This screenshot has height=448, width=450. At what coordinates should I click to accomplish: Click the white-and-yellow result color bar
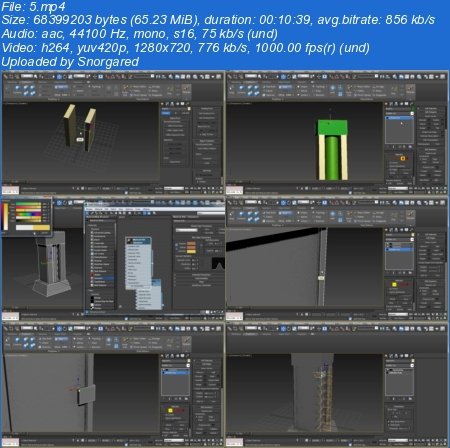33,227
